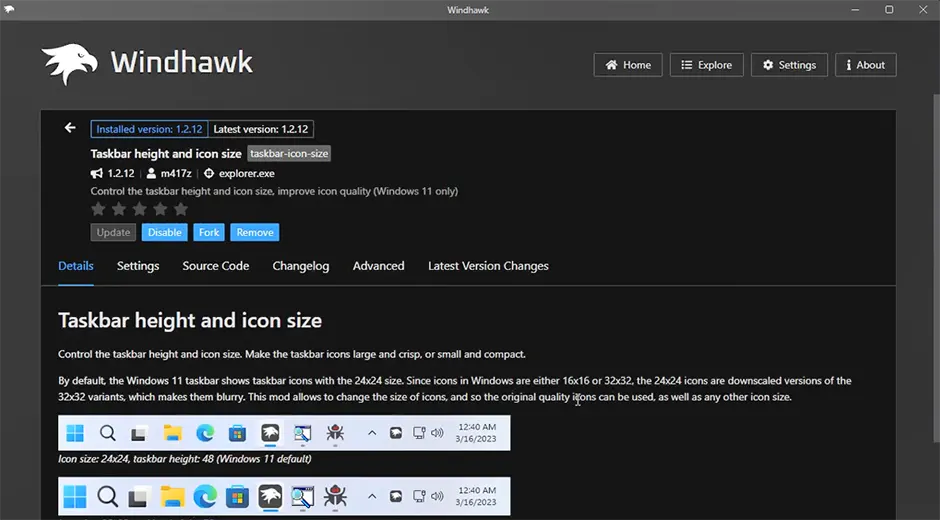Click the Windhawk eagle logo
This screenshot has height=520, width=940.
[x=70, y=64]
